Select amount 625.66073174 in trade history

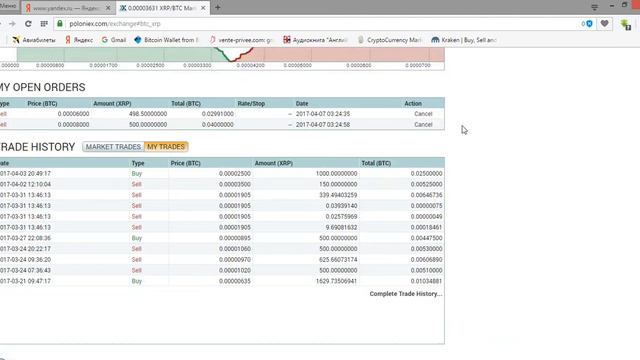click(x=338, y=260)
